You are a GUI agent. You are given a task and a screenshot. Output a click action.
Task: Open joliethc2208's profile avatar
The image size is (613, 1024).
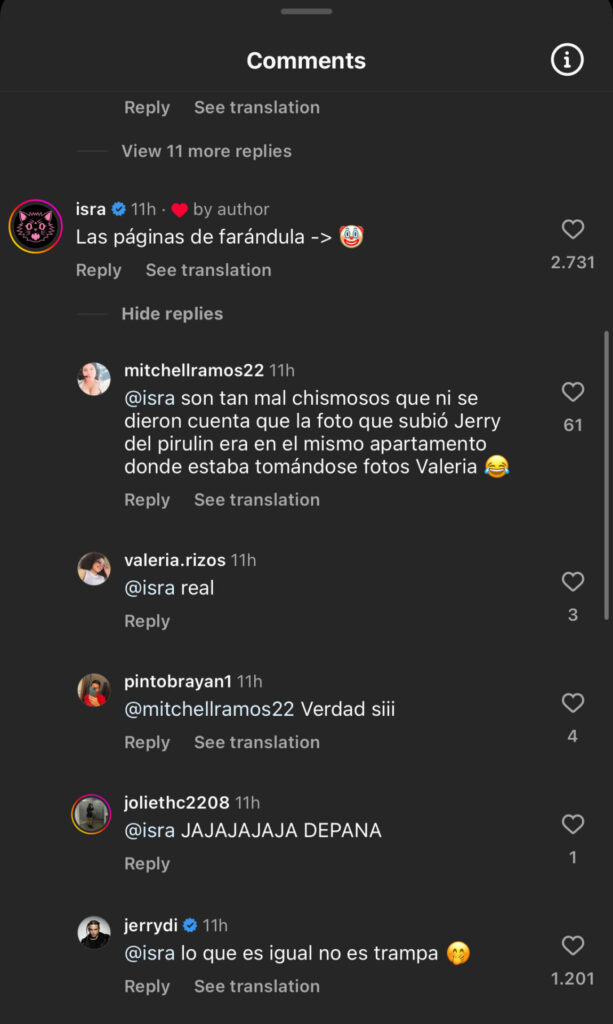tap(91, 813)
